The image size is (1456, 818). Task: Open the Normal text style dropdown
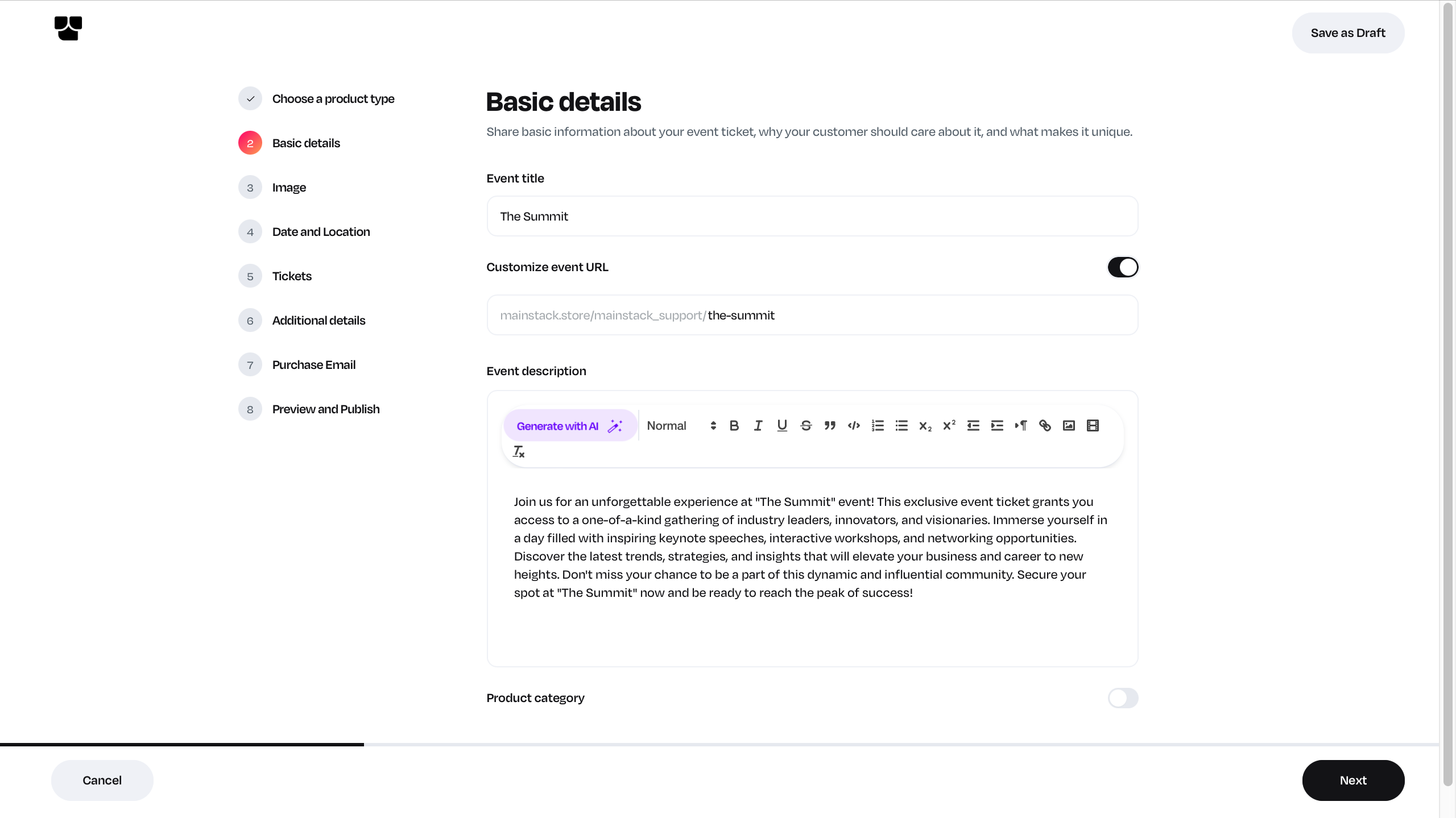681,426
